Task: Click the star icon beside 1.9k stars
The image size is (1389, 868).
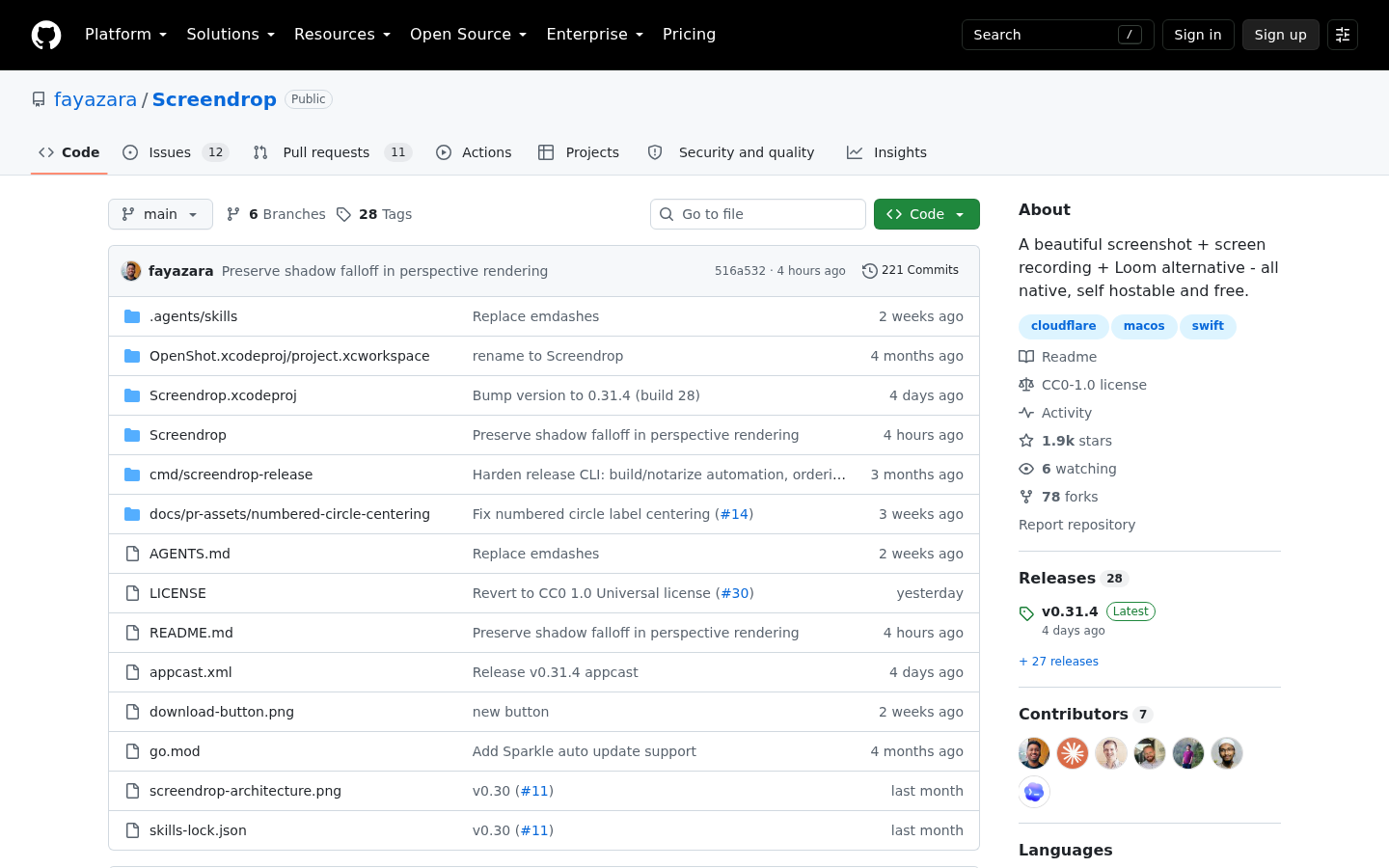Action: pyautogui.click(x=1026, y=441)
